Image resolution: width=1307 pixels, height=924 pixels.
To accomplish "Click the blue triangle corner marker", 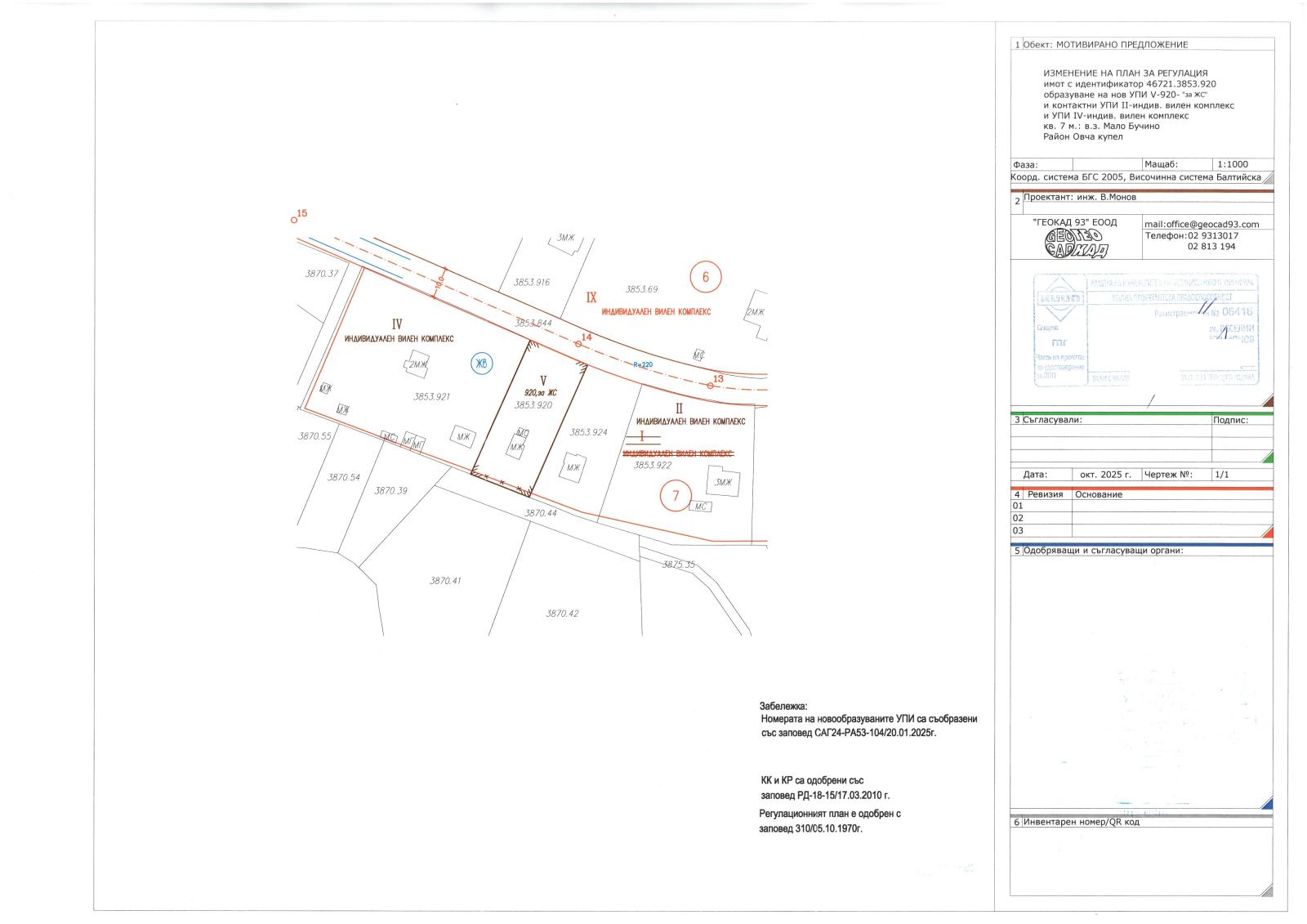I will (x=1266, y=803).
